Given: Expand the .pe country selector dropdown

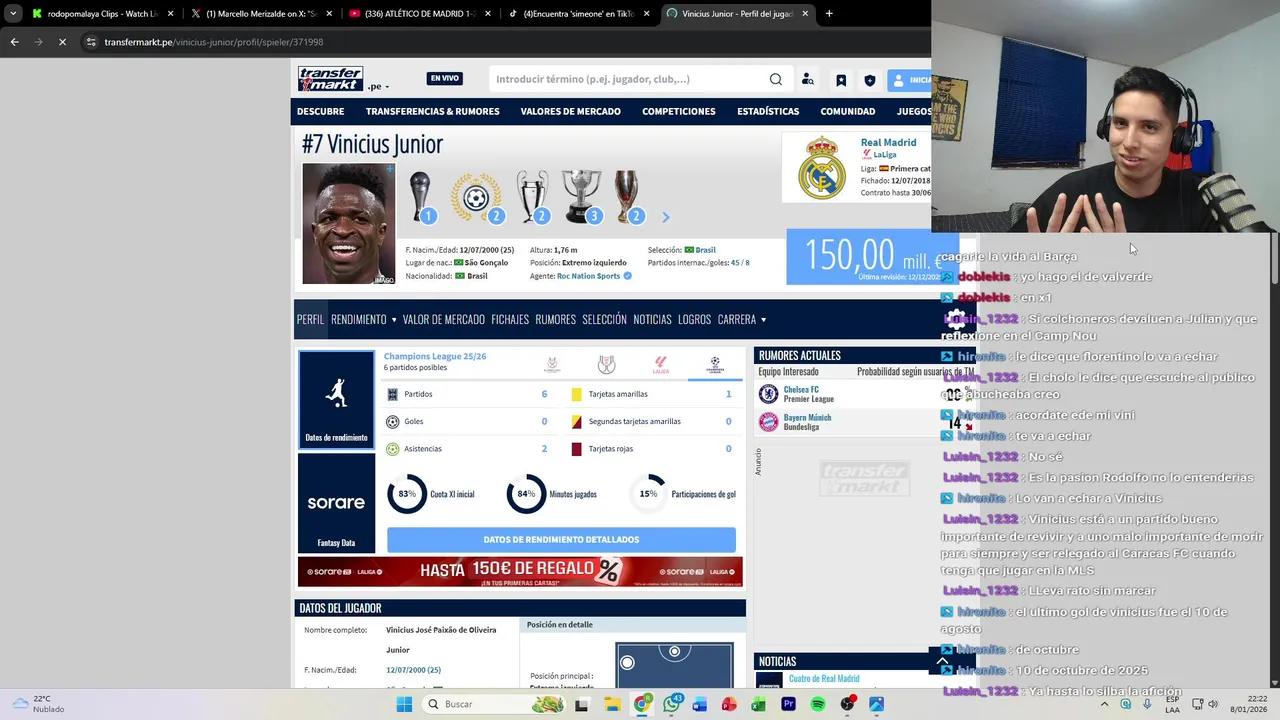Looking at the screenshot, I should (x=377, y=86).
